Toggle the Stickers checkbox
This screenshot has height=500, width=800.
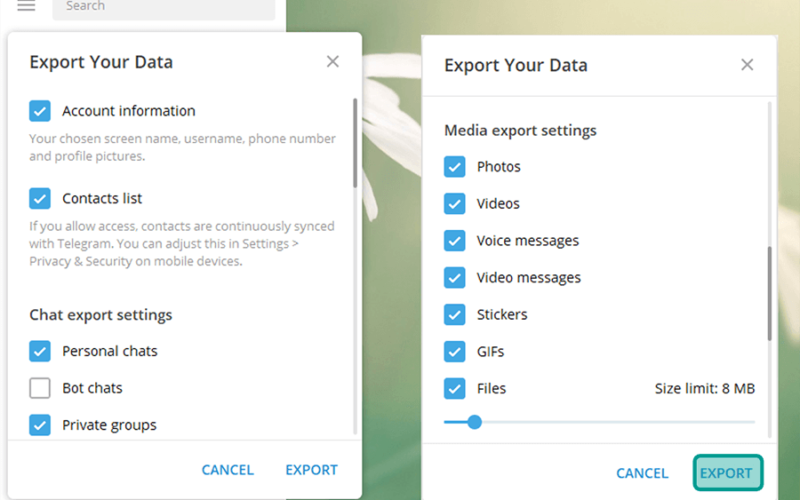pyautogui.click(x=455, y=314)
